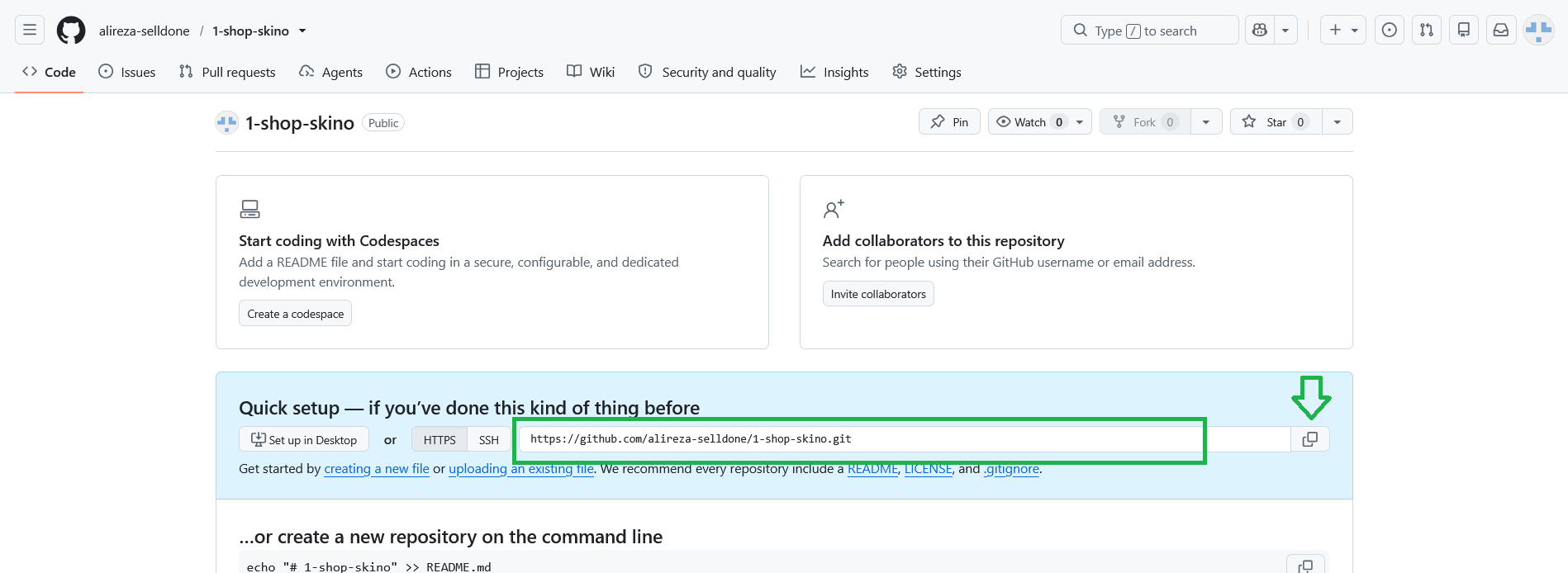Switch to the Issues tab
This screenshot has width=1568, height=573.
[127, 72]
